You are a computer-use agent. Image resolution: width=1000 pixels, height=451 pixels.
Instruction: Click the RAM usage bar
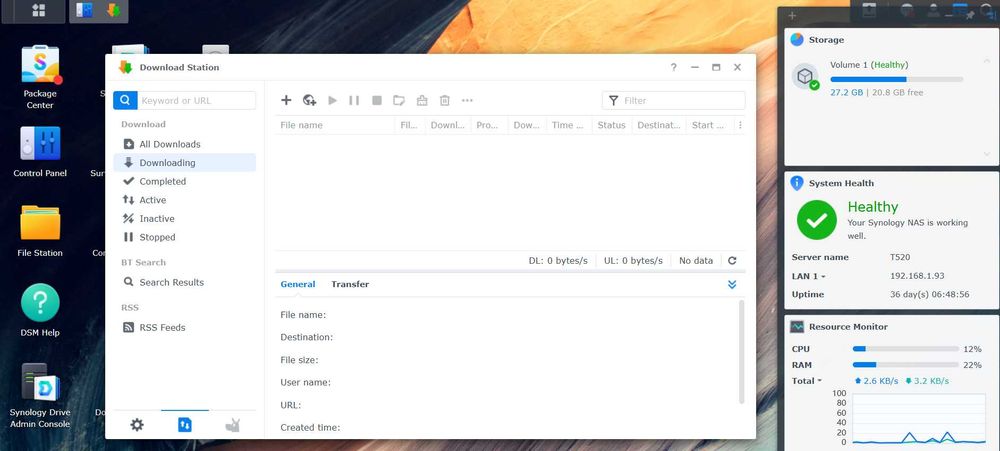click(x=906, y=365)
